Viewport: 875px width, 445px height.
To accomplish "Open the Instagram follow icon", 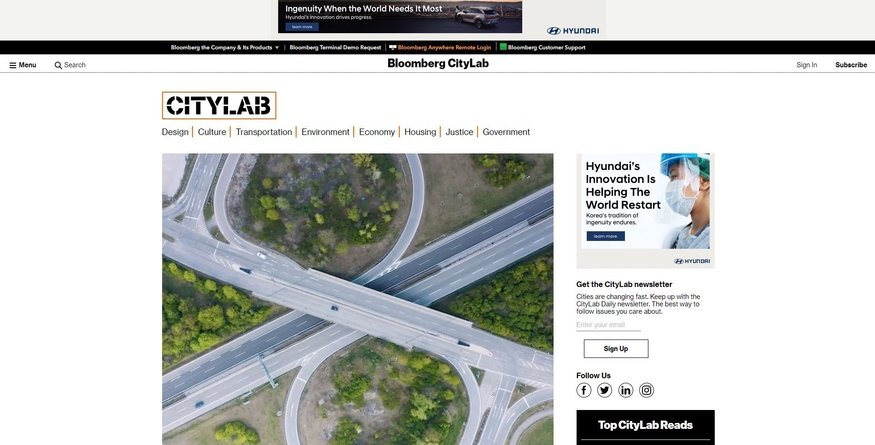I will pyautogui.click(x=646, y=390).
